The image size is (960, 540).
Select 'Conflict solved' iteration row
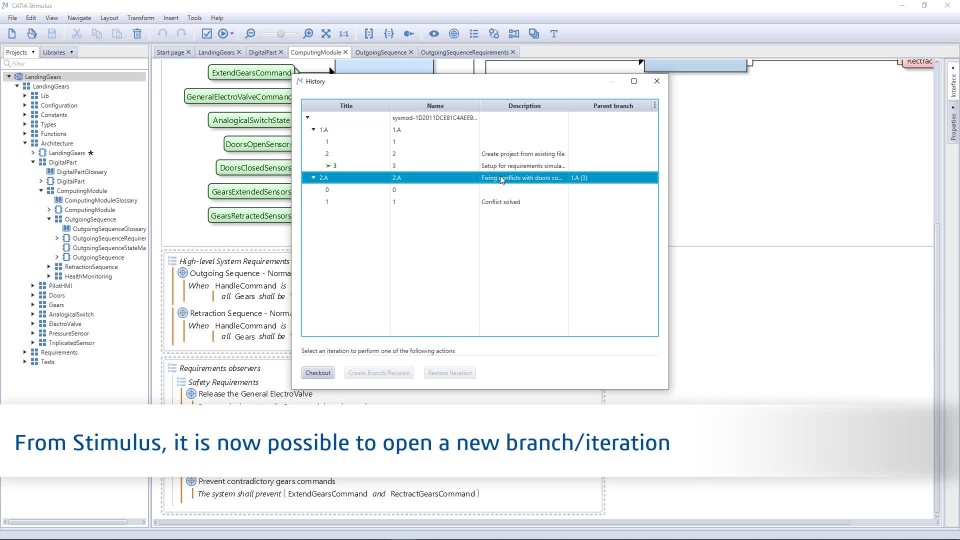(479, 201)
